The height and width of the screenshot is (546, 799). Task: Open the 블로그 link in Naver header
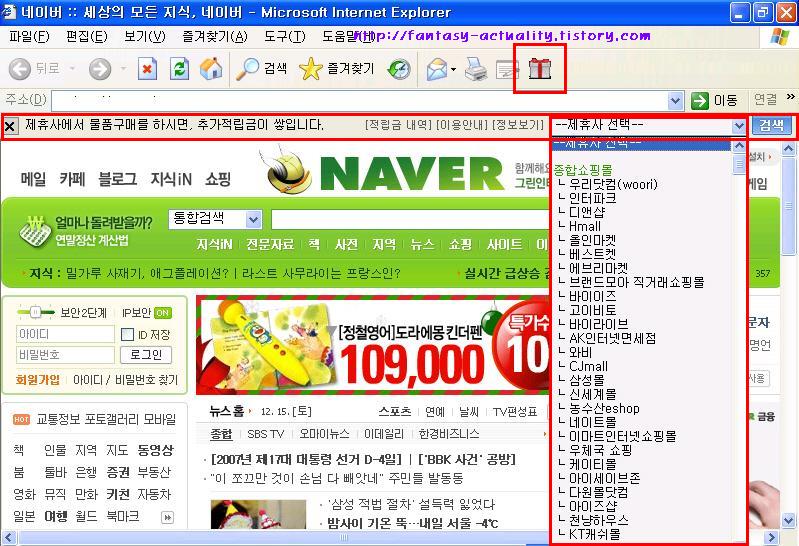pyautogui.click(x=117, y=179)
